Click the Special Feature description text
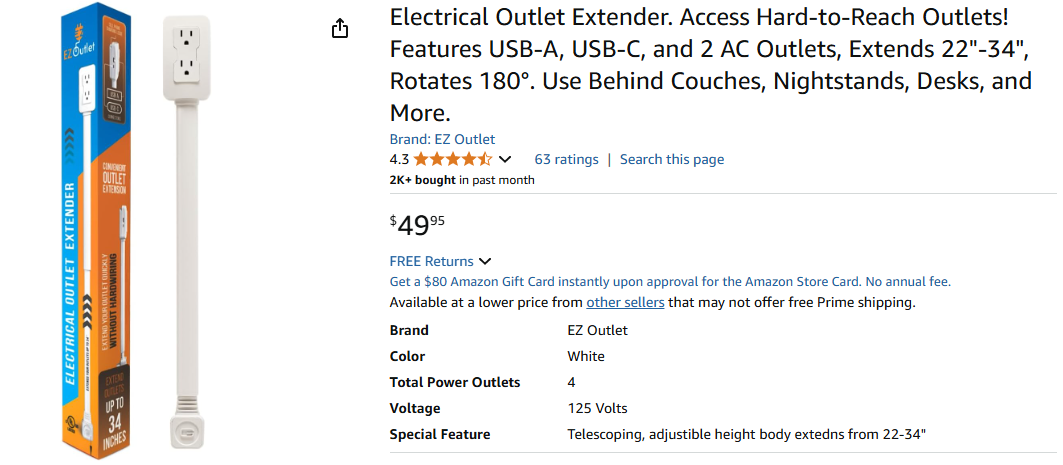Screen dimensions: 1063x465 coord(746,434)
